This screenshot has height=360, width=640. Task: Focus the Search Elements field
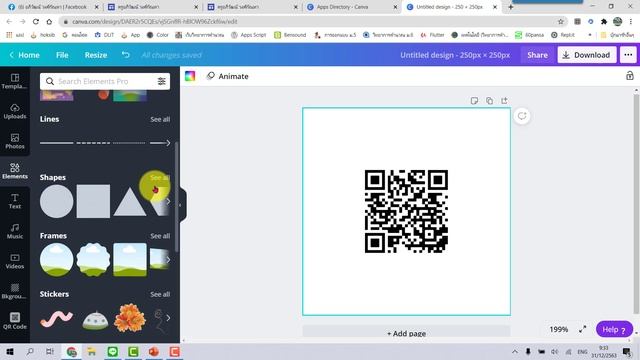pos(105,81)
